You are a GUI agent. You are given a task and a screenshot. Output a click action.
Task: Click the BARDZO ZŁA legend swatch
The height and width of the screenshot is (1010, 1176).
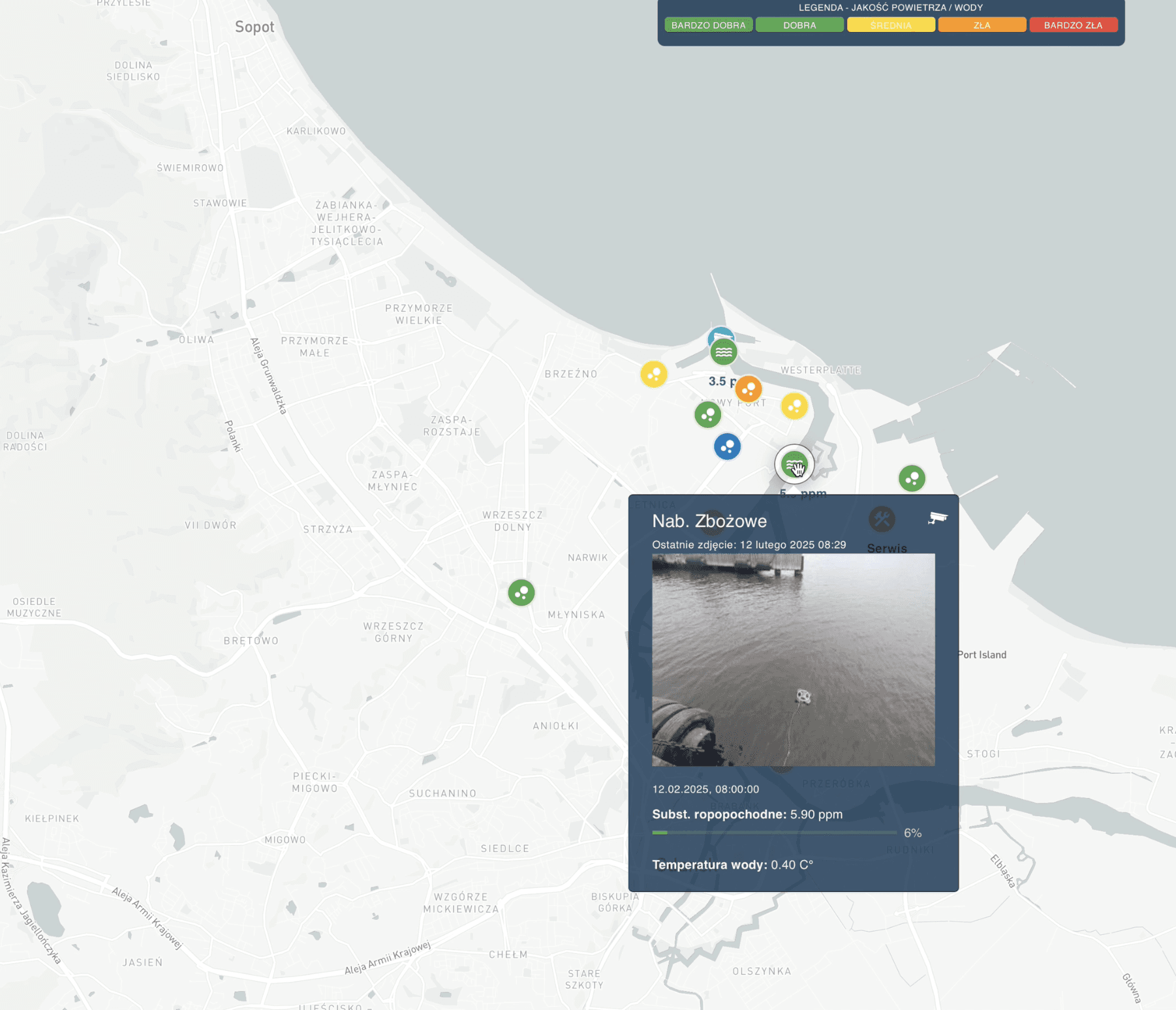[1073, 25]
